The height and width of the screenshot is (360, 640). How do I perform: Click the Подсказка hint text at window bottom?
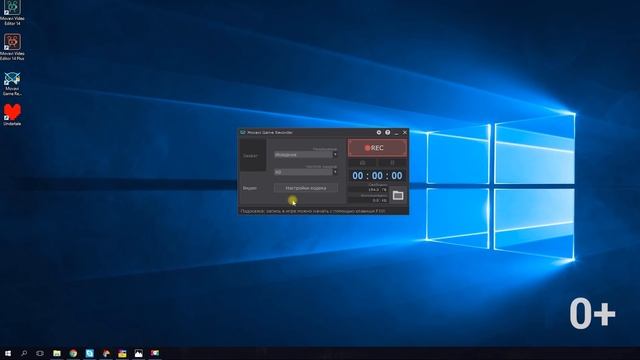click(313, 211)
